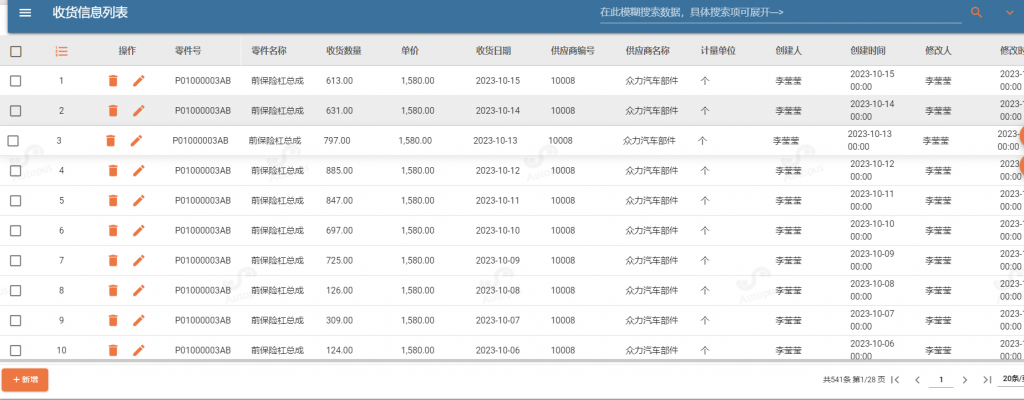Click the 单价 column header
Image resolution: width=1024 pixels, height=400 pixels.
click(409, 51)
